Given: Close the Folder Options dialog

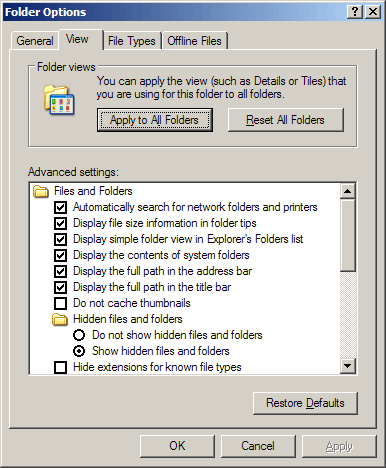Looking at the screenshot, I should point(373,12).
